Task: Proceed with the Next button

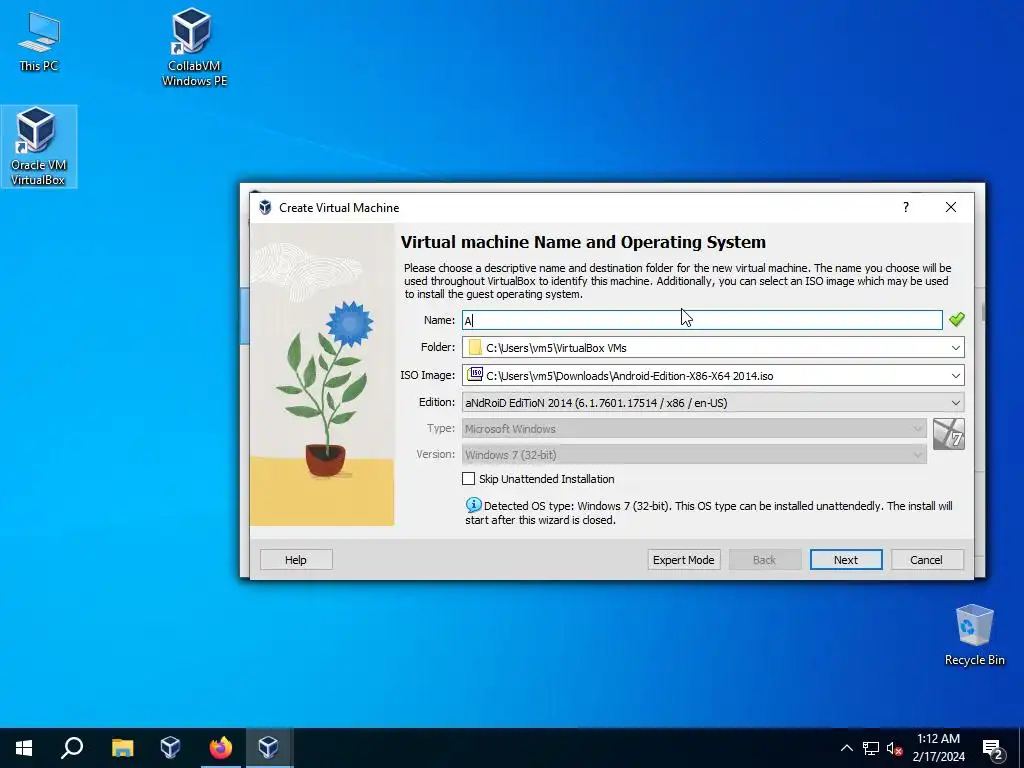Action: pos(846,560)
